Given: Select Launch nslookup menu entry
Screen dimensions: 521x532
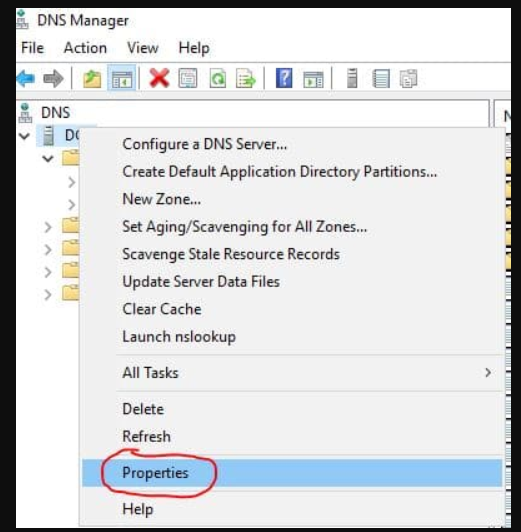Looking at the screenshot, I should click(x=179, y=337).
